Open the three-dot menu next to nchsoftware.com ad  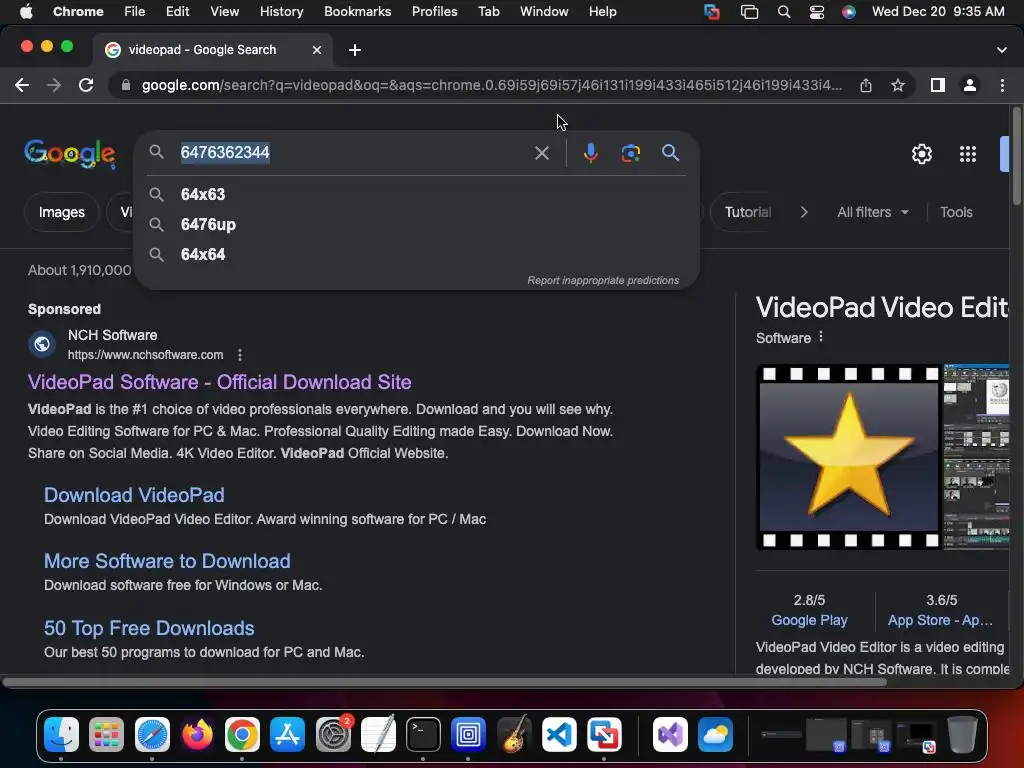point(240,355)
